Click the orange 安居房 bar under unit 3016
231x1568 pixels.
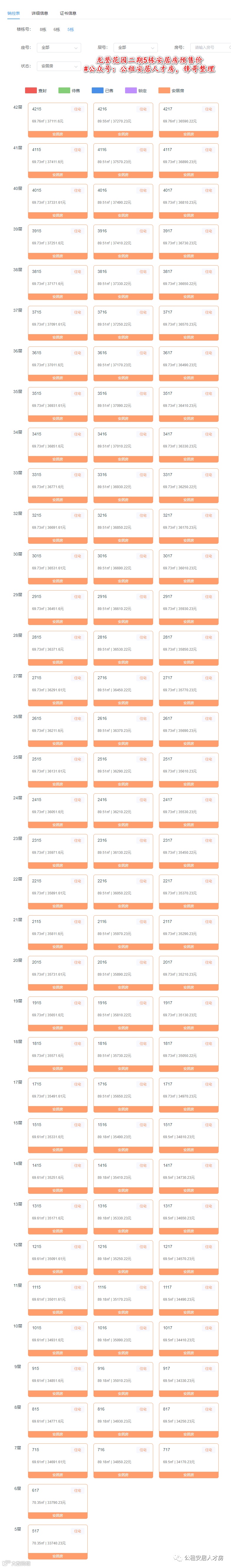point(122,581)
